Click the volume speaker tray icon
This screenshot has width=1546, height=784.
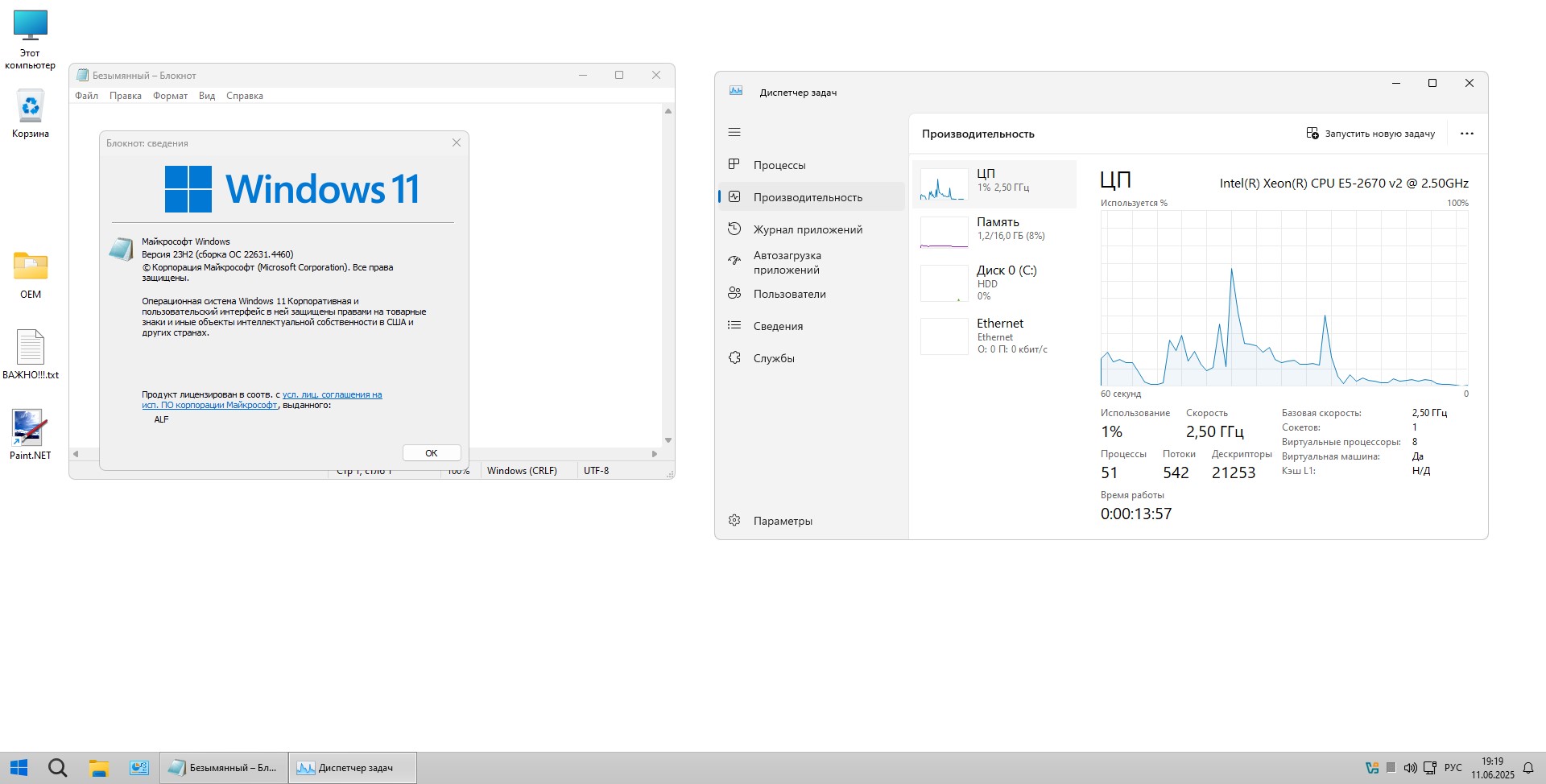(1410, 768)
